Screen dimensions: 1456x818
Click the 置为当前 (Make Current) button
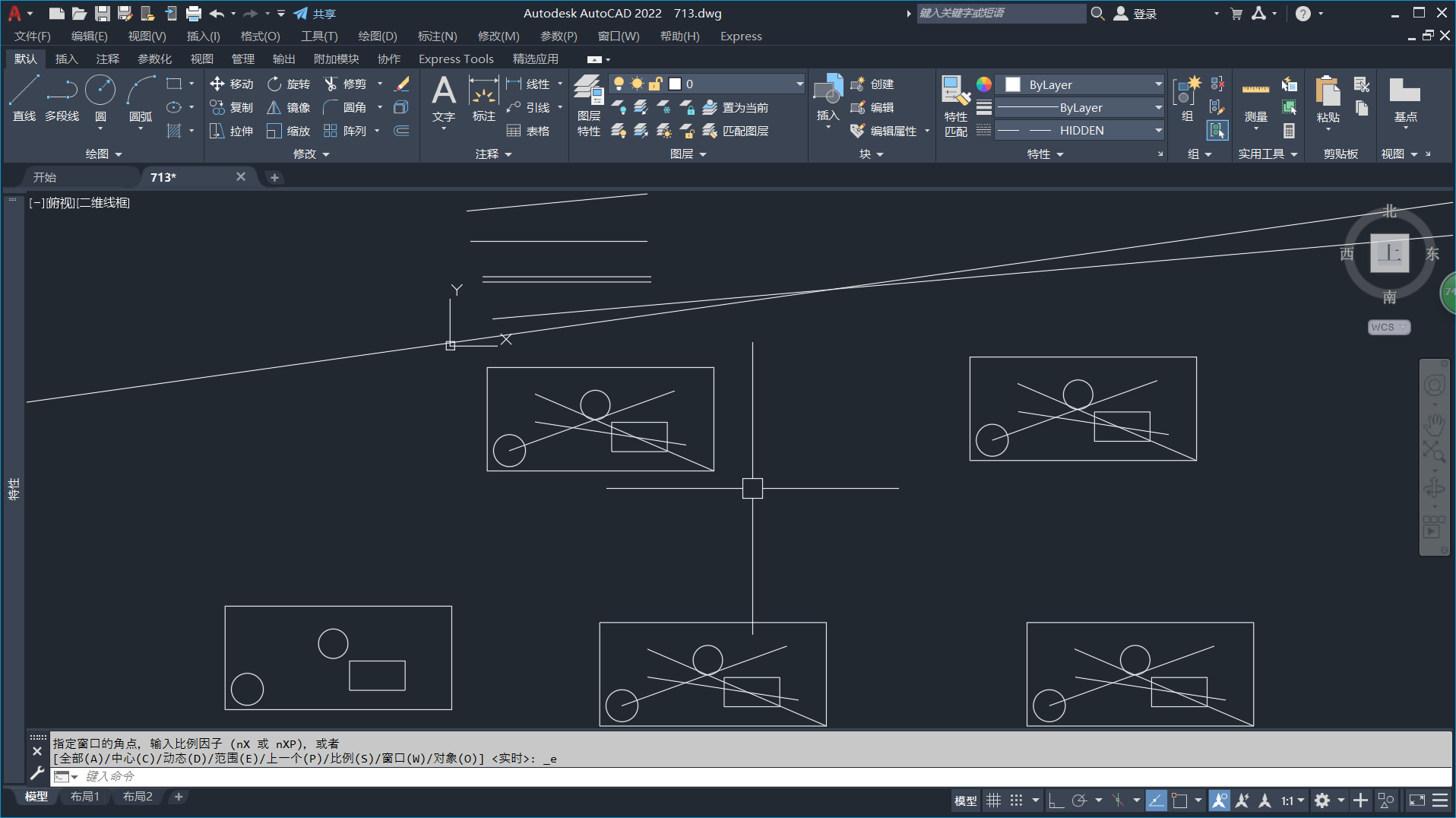coord(736,107)
